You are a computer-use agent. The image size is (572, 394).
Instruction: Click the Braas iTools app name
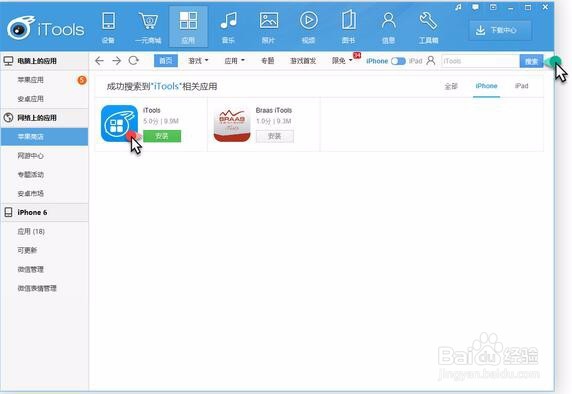click(x=274, y=110)
